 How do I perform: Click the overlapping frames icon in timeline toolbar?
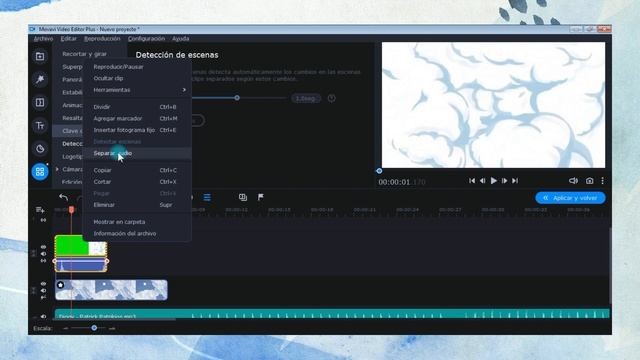[x=243, y=197]
